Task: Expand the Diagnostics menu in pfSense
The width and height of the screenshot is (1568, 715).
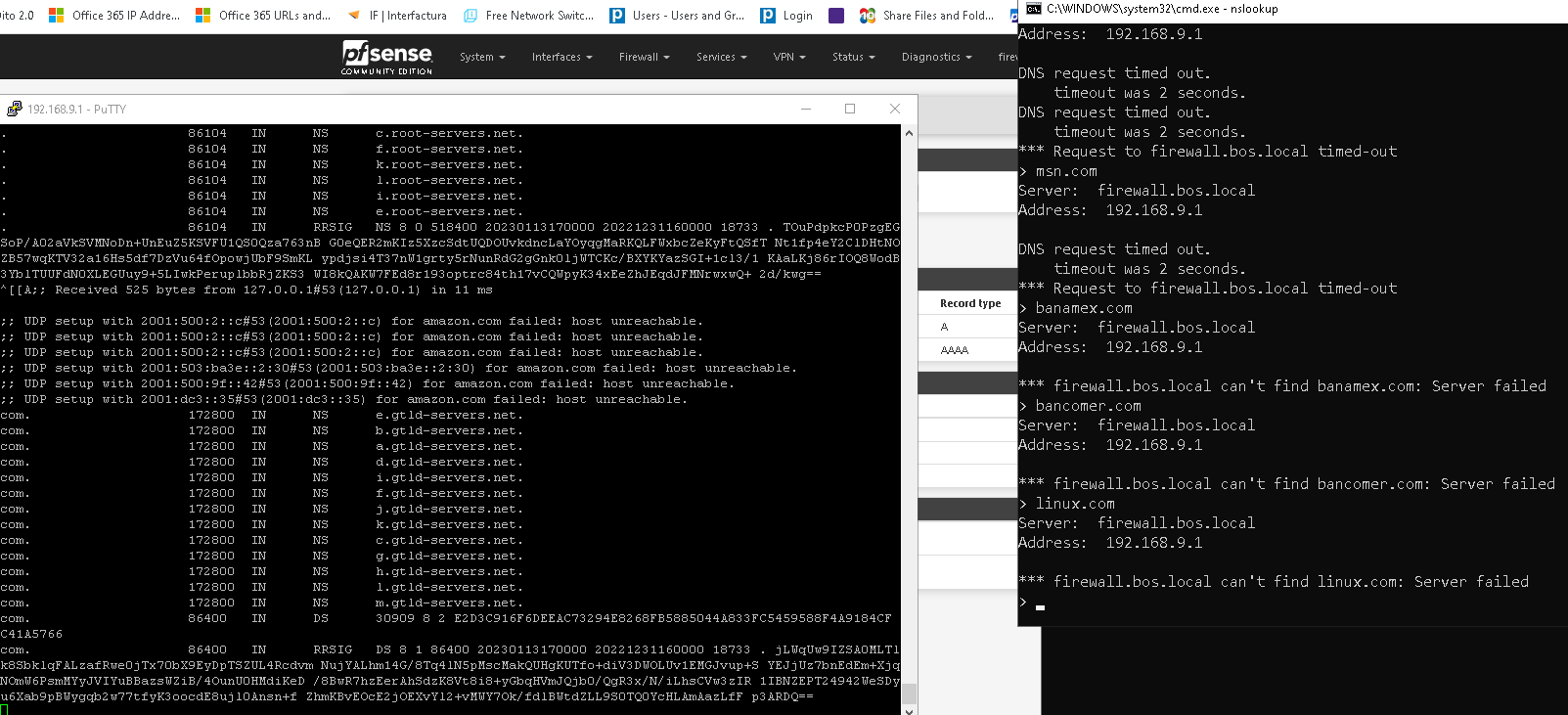Action: point(936,57)
